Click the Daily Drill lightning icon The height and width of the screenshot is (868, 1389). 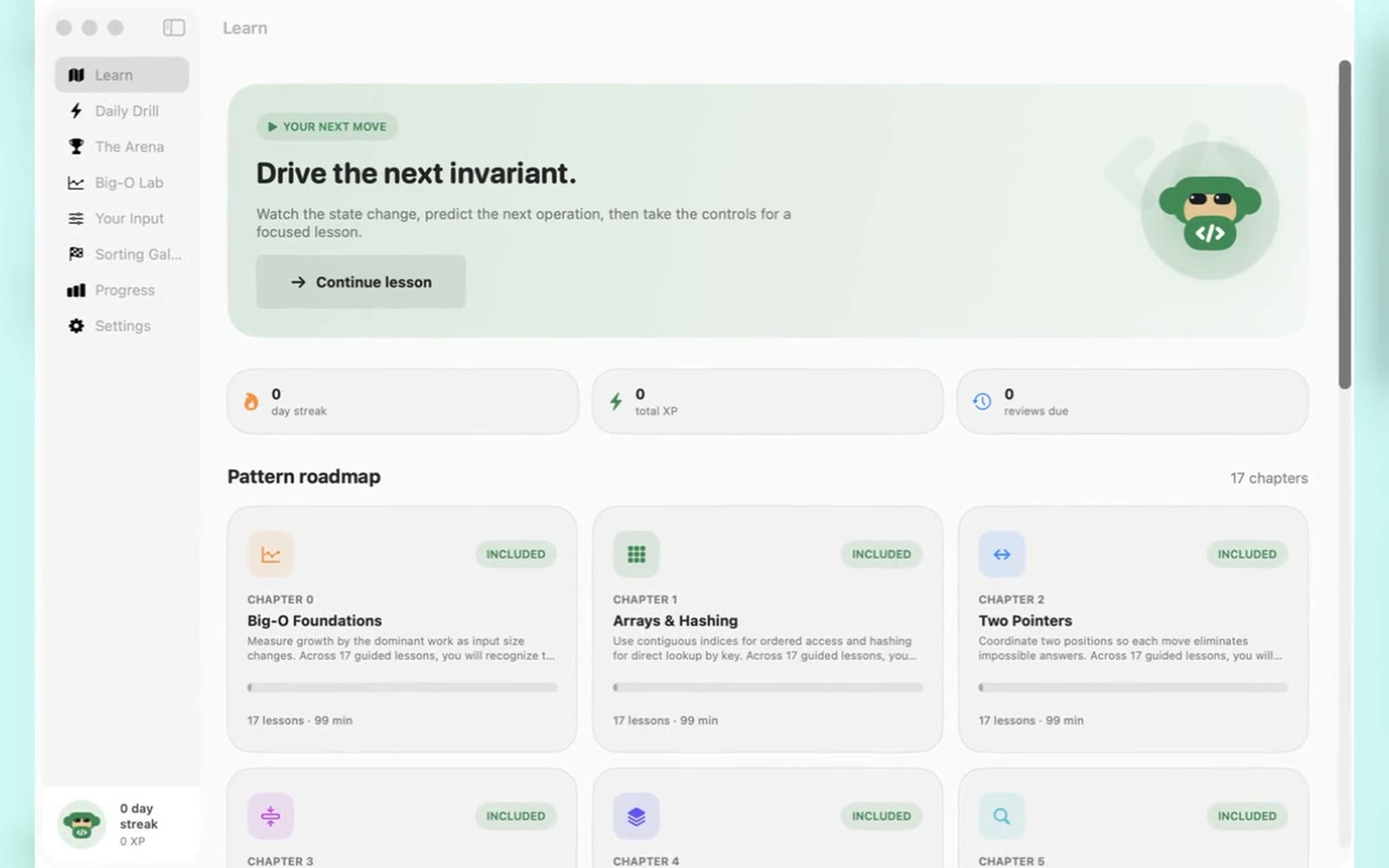[x=76, y=111]
